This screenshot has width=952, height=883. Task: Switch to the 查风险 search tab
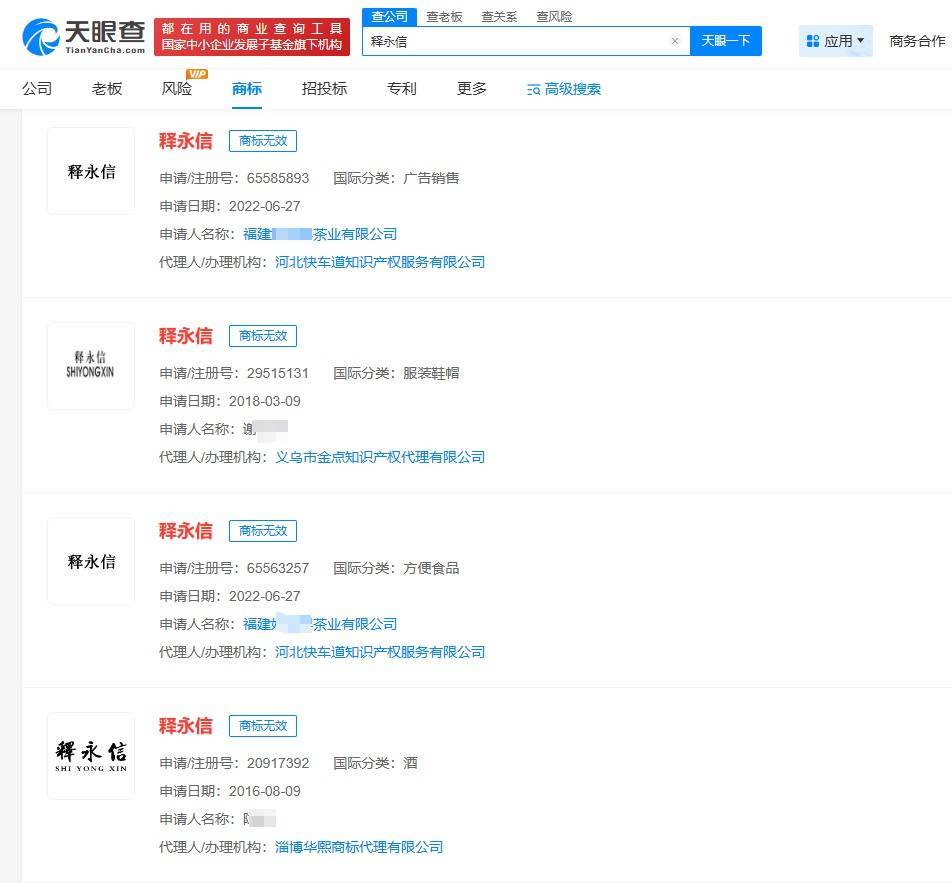[x=554, y=17]
